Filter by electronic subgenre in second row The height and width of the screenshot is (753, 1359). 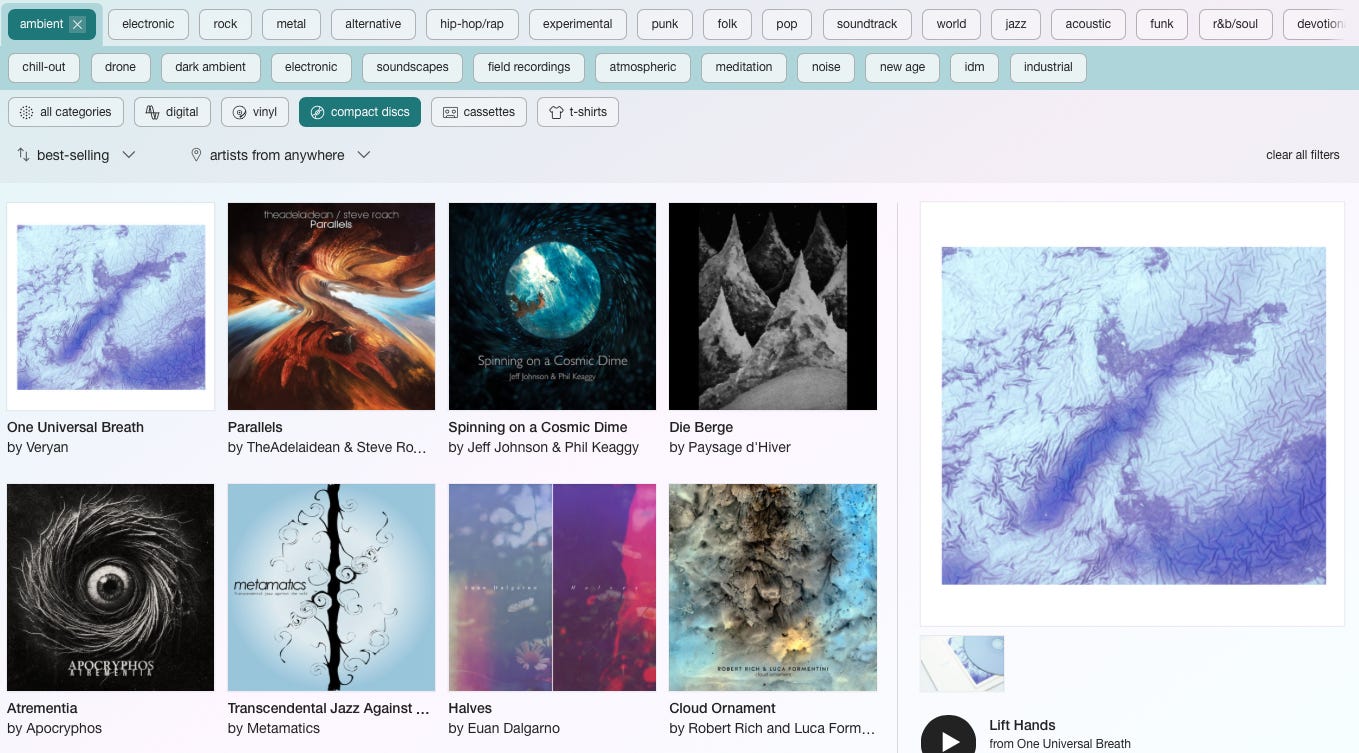pos(311,67)
